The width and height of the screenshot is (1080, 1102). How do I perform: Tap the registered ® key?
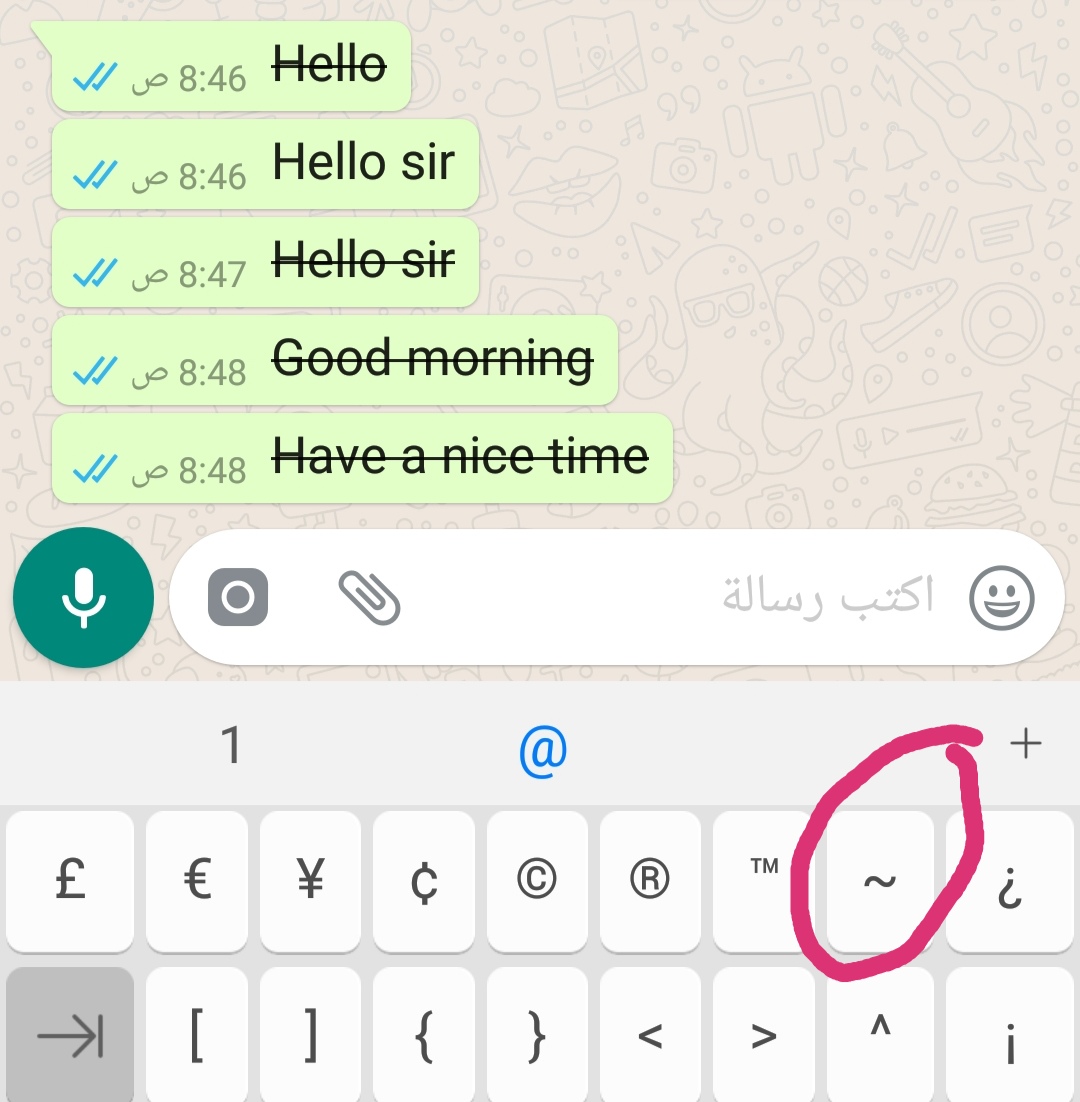[x=651, y=881]
